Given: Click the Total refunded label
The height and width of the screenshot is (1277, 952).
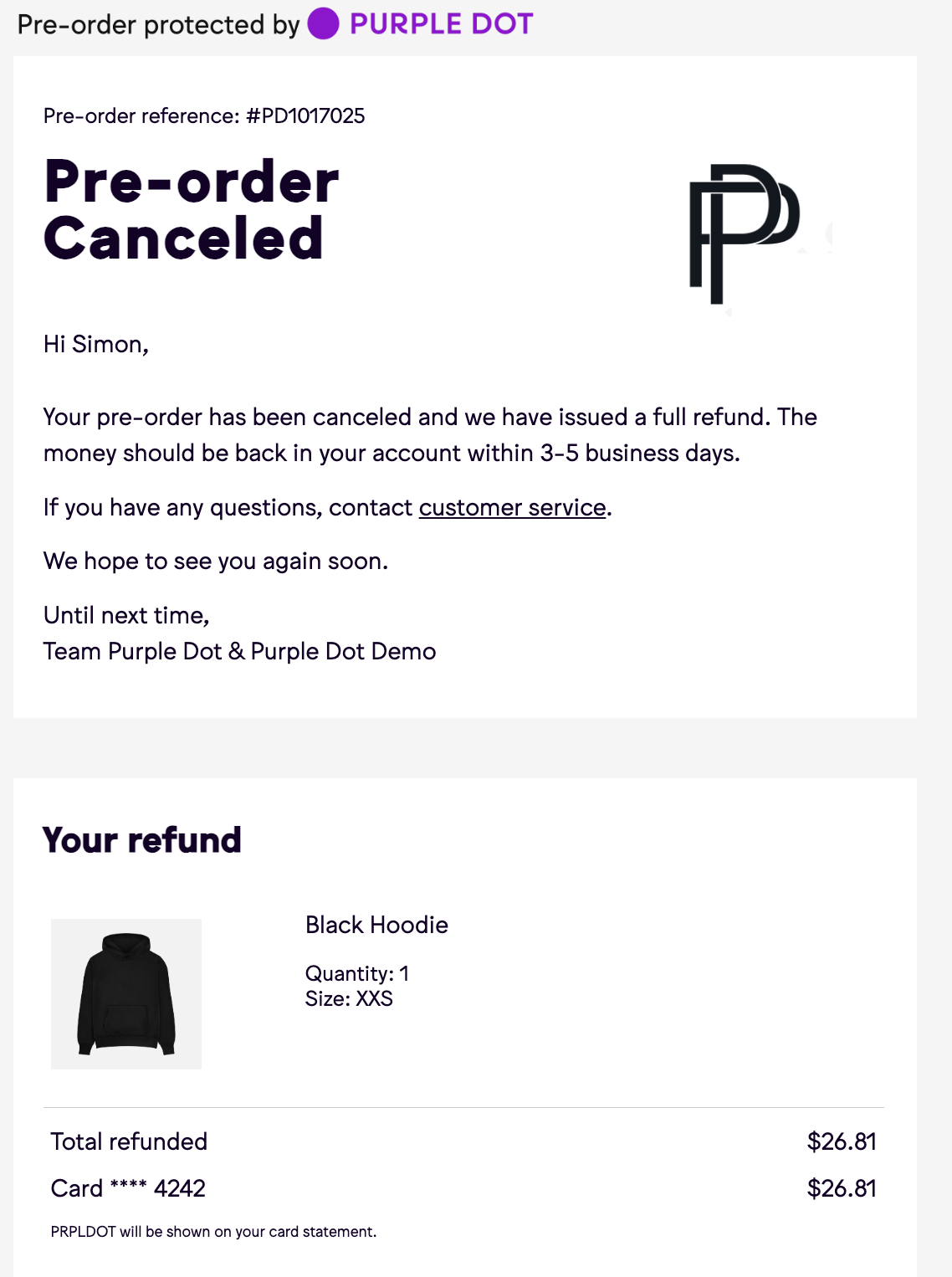Looking at the screenshot, I should coord(129,1141).
